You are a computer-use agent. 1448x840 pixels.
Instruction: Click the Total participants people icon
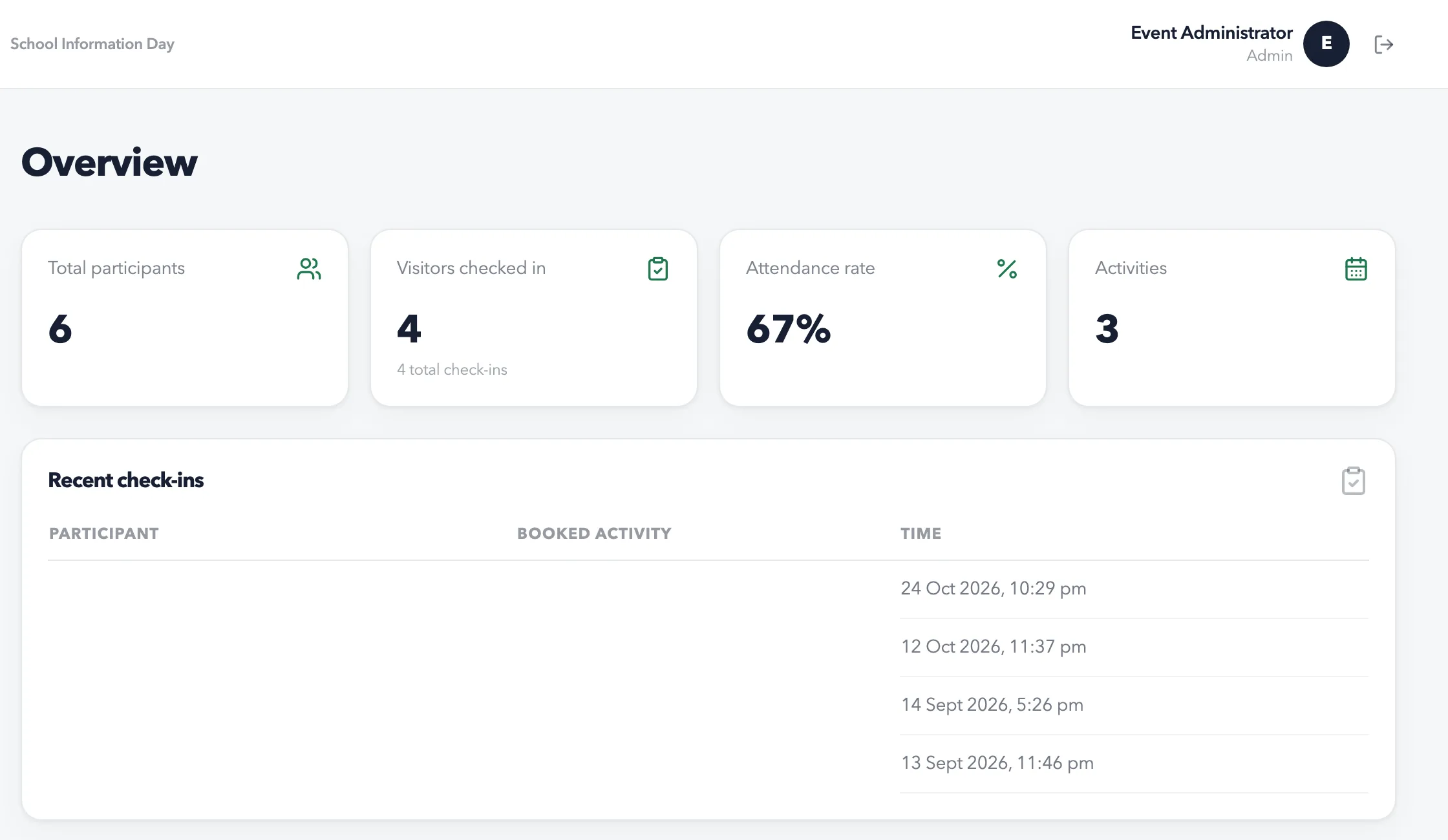309,269
